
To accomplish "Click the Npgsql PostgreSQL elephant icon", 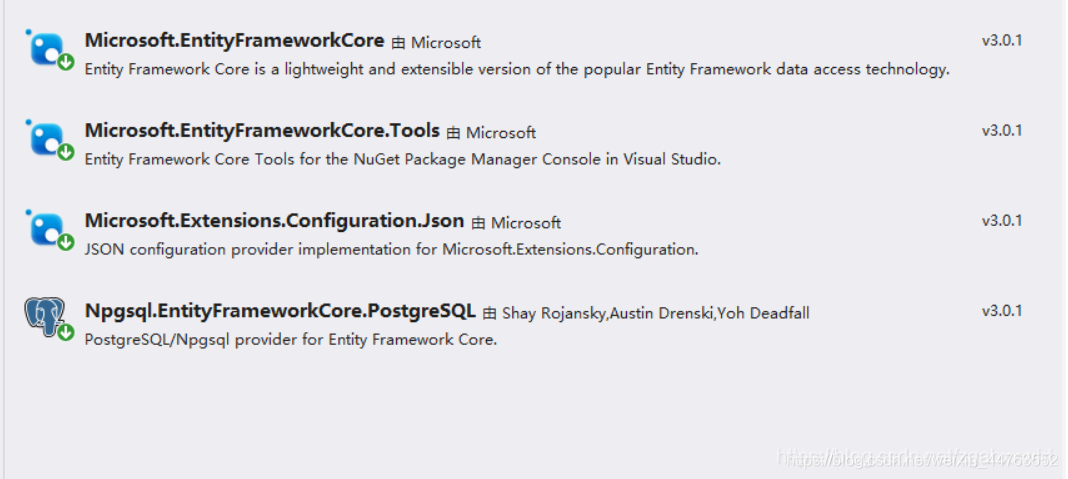I will point(45,318).
